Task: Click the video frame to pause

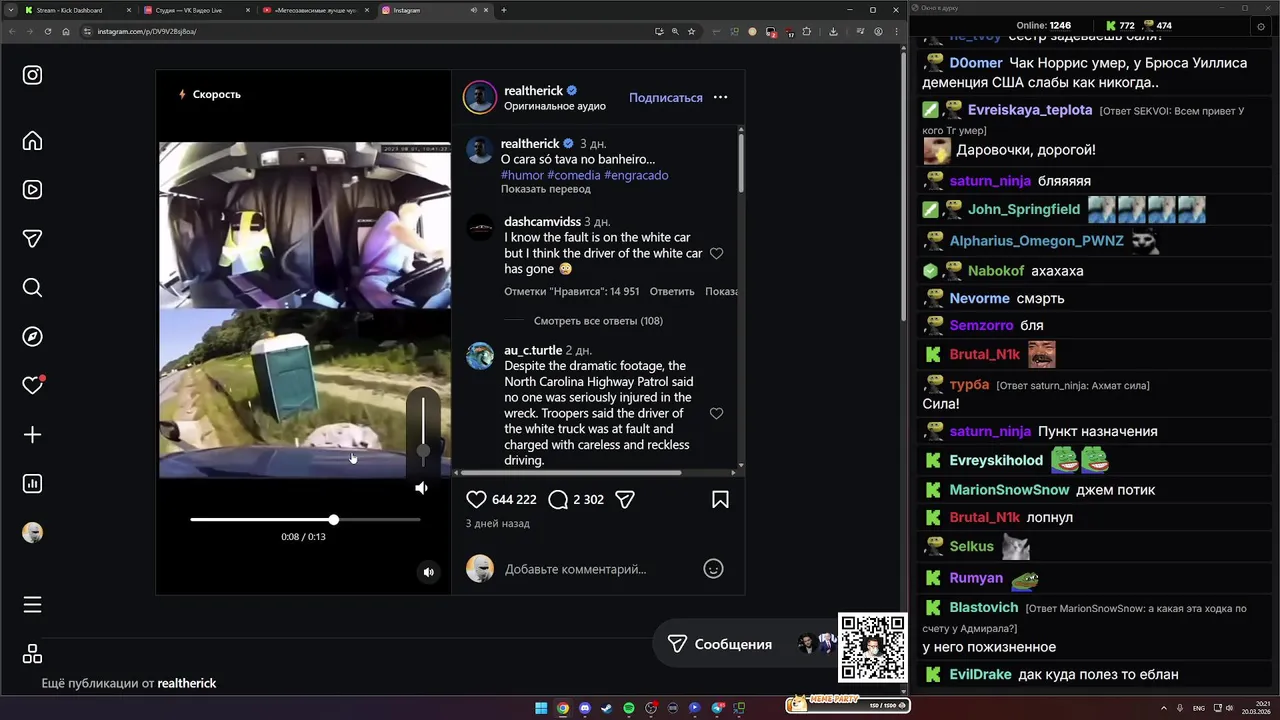Action: [305, 310]
